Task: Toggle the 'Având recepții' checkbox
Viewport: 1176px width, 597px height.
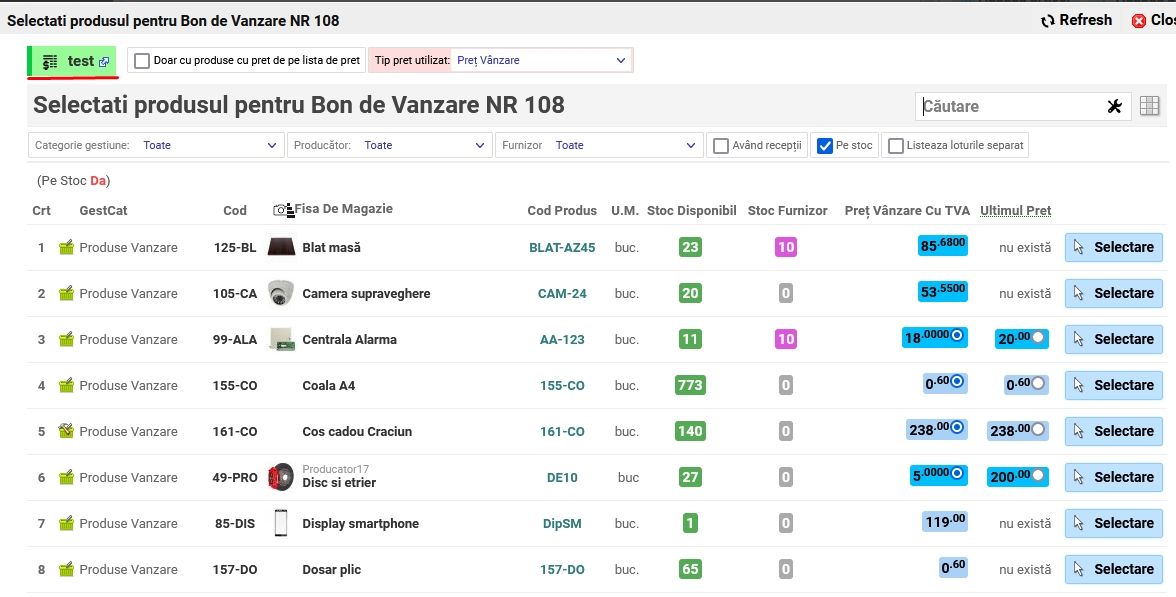Action: pyautogui.click(x=720, y=146)
